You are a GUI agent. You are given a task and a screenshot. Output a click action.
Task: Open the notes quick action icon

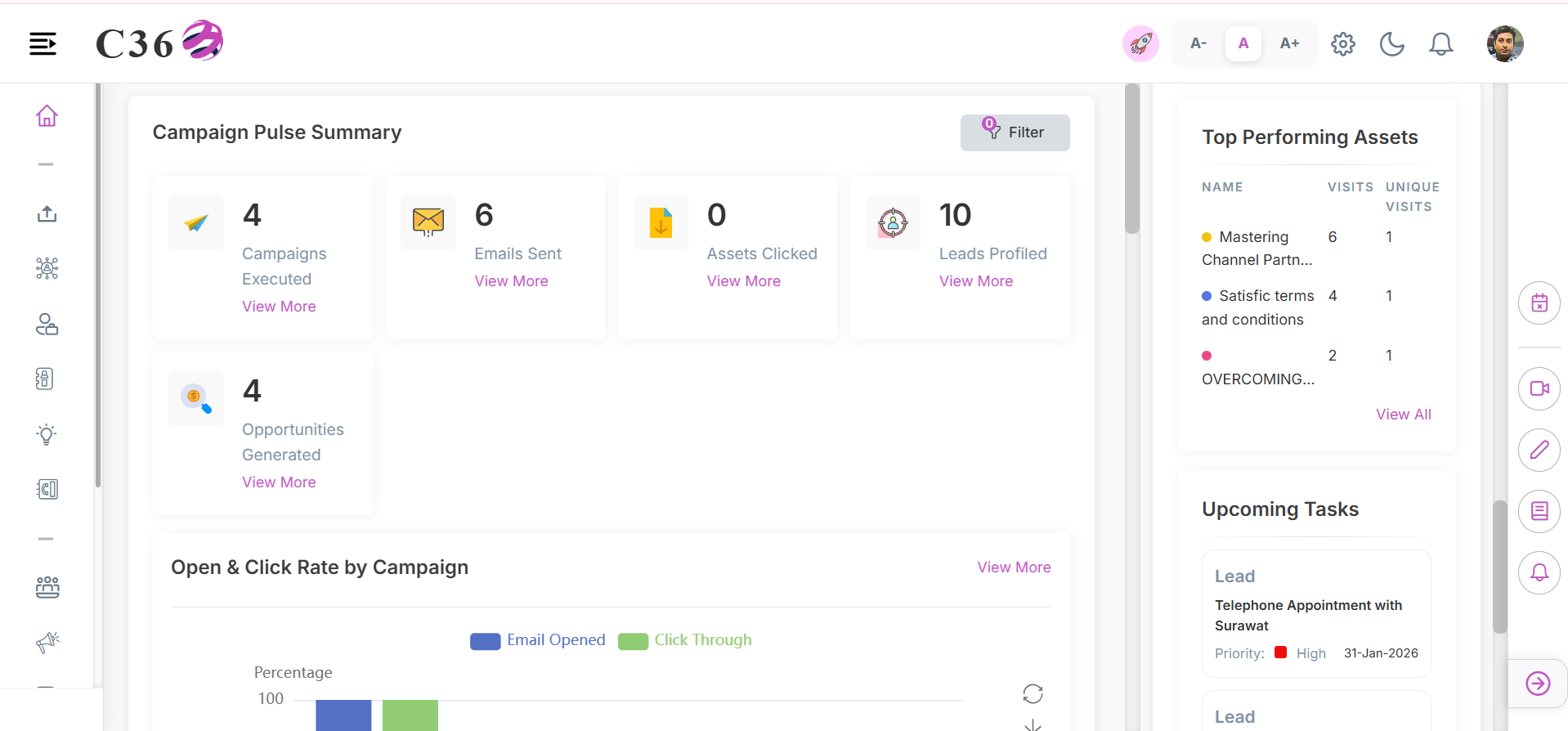[x=1539, y=511]
